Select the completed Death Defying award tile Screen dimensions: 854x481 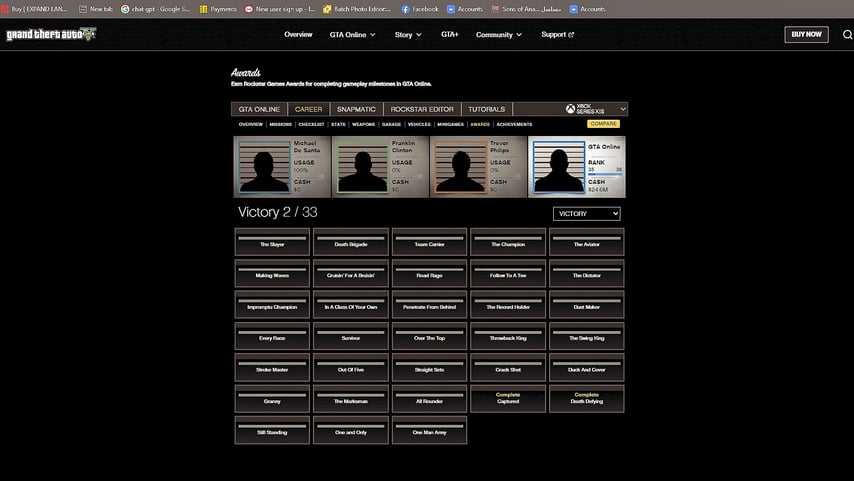coord(586,399)
